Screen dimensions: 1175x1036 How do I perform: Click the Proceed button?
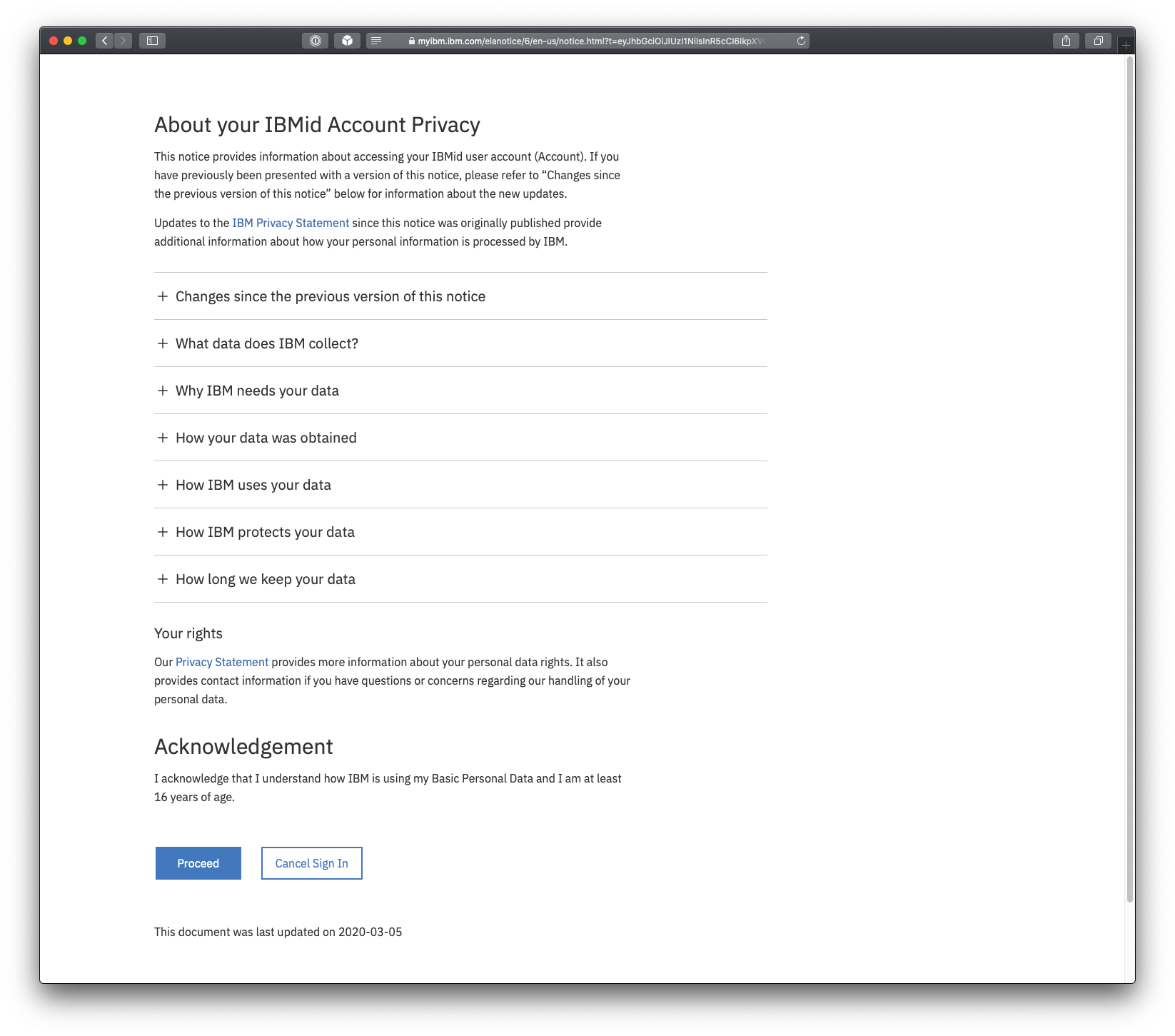(x=198, y=863)
